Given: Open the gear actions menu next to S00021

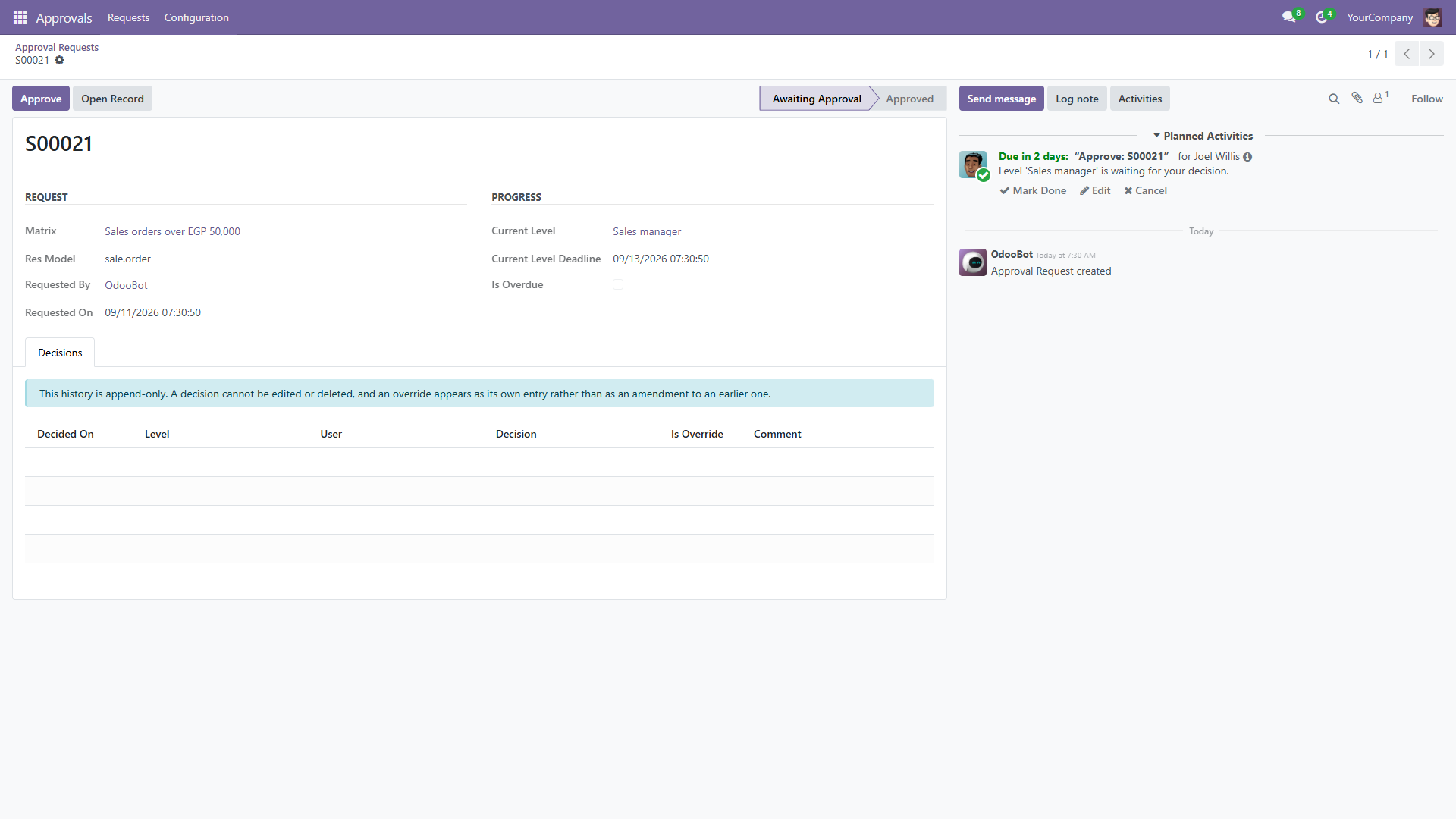Looking at the screenshot, I should pyautogui.click(x=59, y=60).
